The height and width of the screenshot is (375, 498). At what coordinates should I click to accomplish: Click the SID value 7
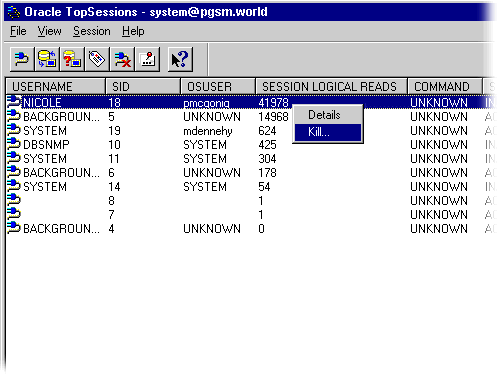click(111, 215)
